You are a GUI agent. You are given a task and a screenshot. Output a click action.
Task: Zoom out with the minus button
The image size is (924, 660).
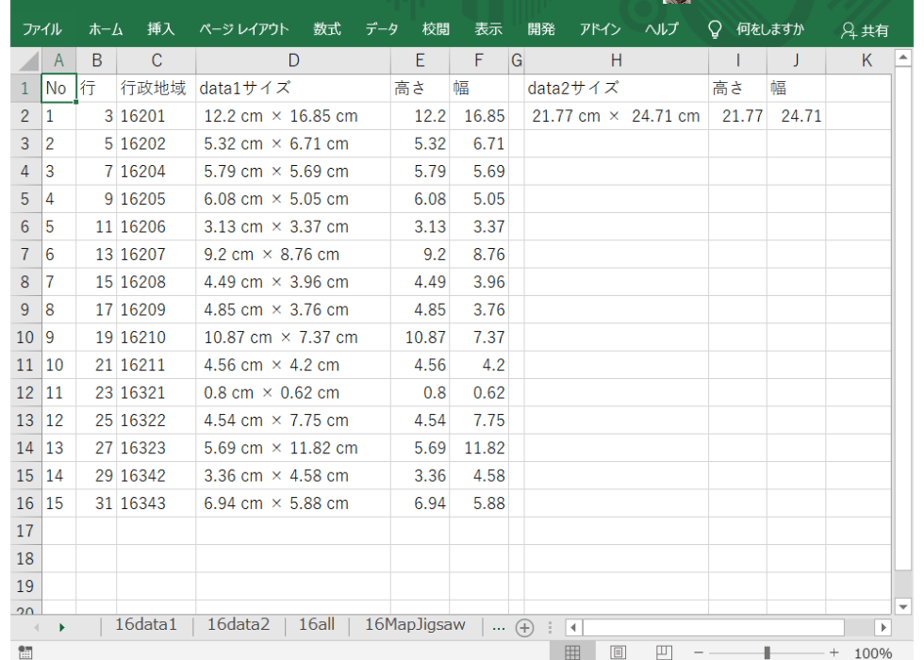coord(698,652)
